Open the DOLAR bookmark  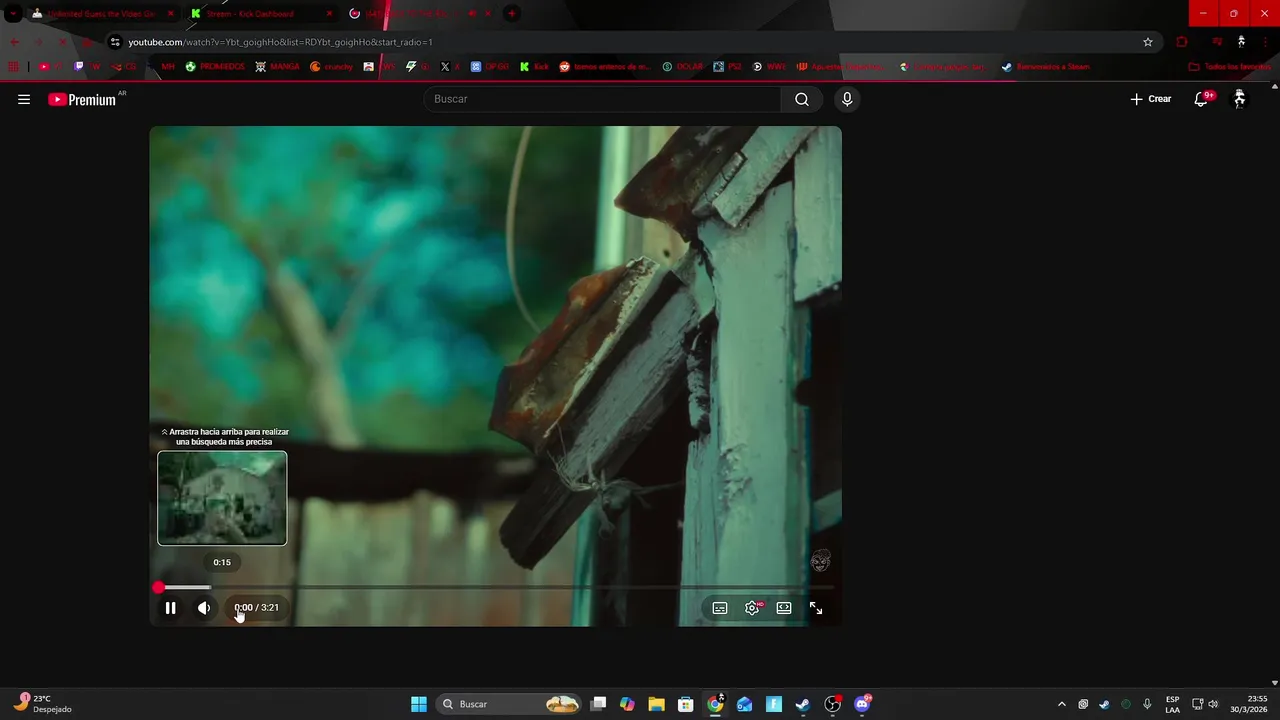pos(683,67)
